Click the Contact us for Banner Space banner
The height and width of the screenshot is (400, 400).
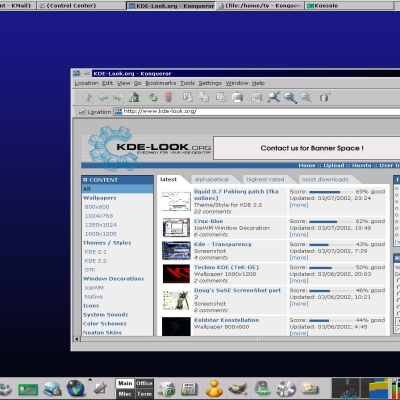point(307,148)
